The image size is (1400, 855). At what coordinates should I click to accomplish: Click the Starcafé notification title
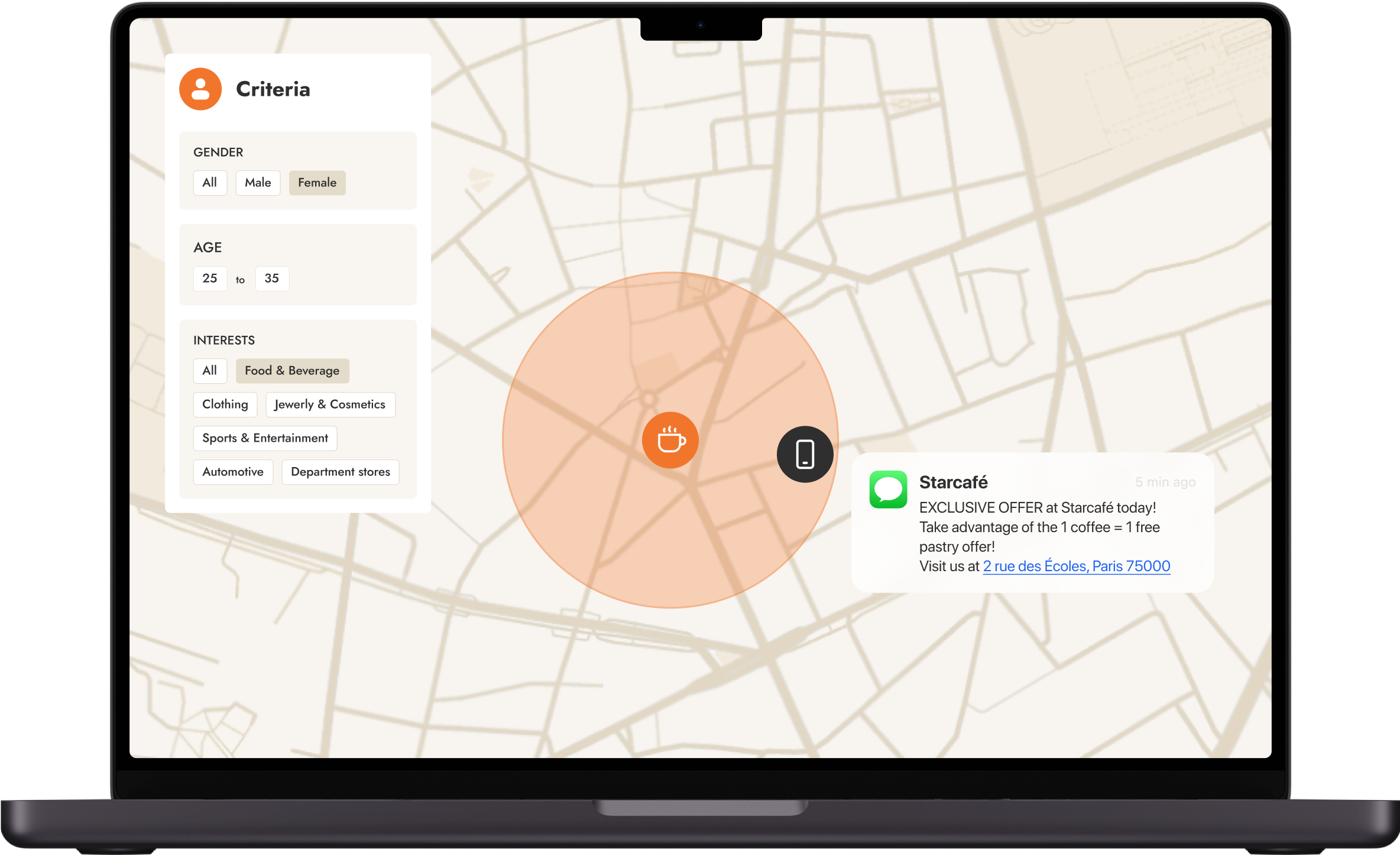pyautogui.click(x=953, y=482)
